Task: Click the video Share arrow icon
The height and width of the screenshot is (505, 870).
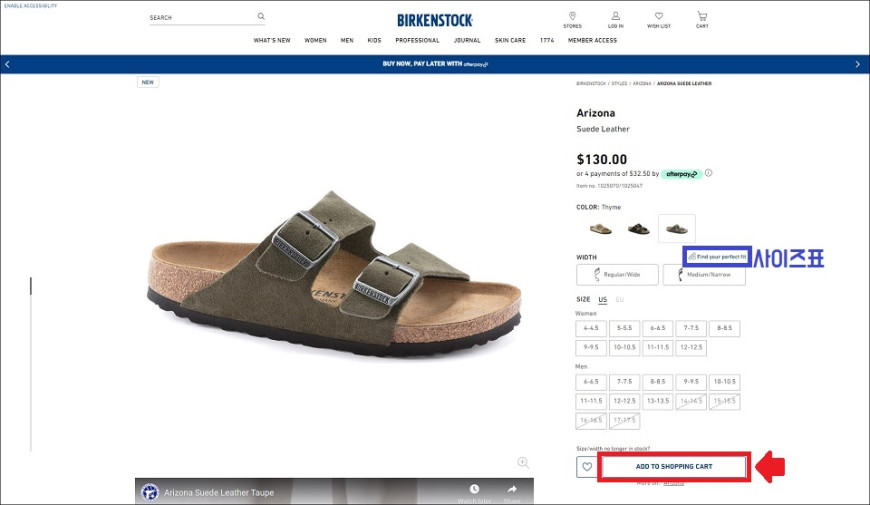Action: click(x=512, y=489)
